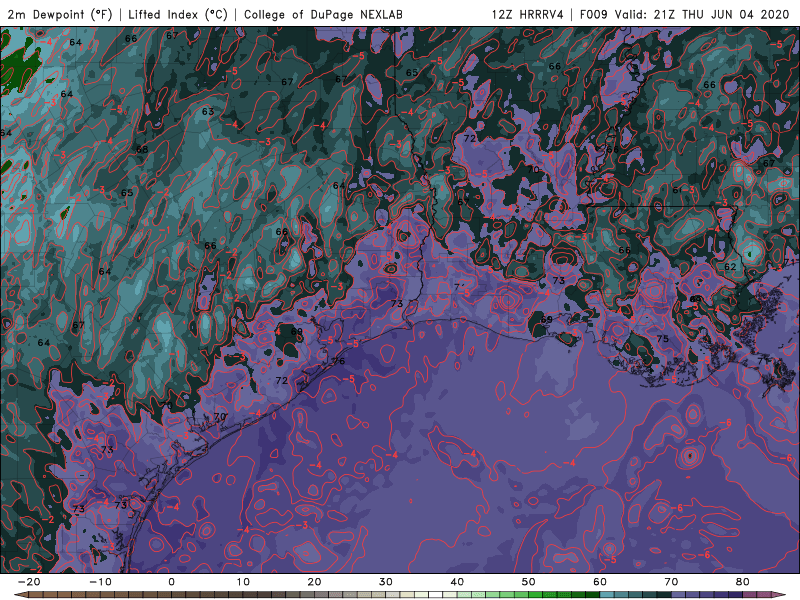Image resolution: width=800 pixels, height=600 pixels.
Task: Click the 75 dewpoint value on the map
Action: point(662,339)
